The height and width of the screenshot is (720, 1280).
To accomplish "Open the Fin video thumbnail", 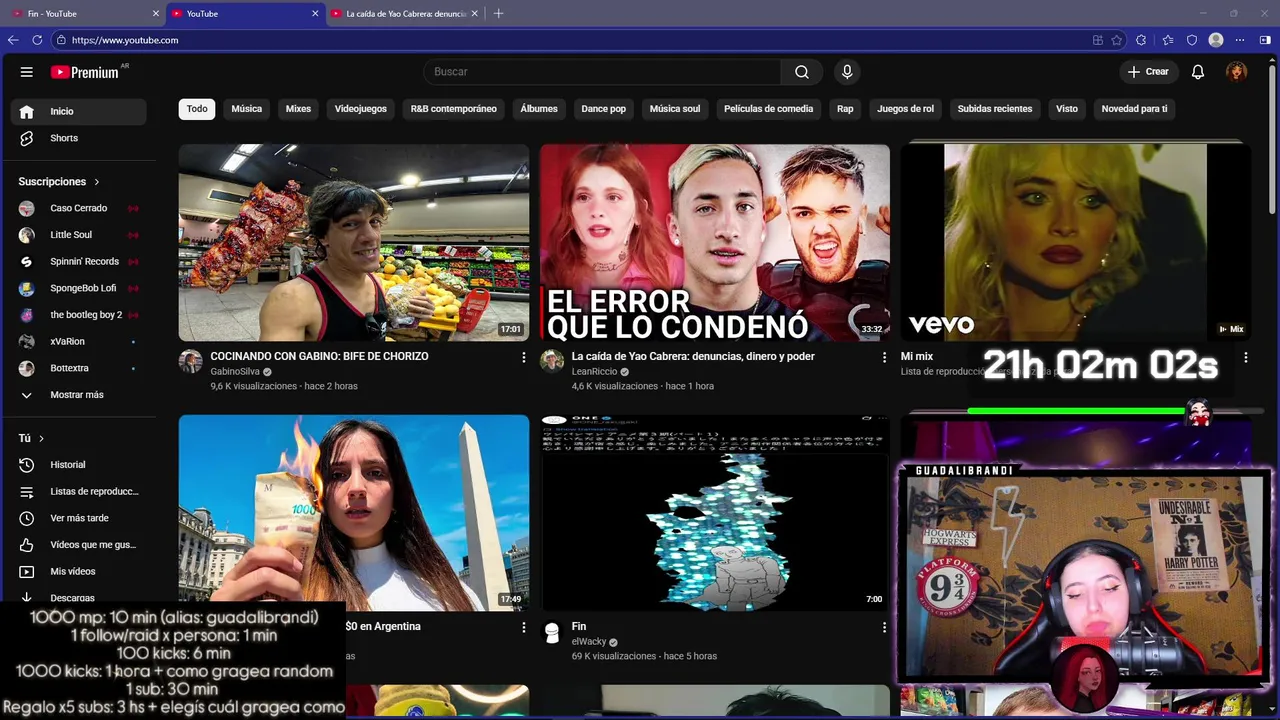I will (715, 513).
